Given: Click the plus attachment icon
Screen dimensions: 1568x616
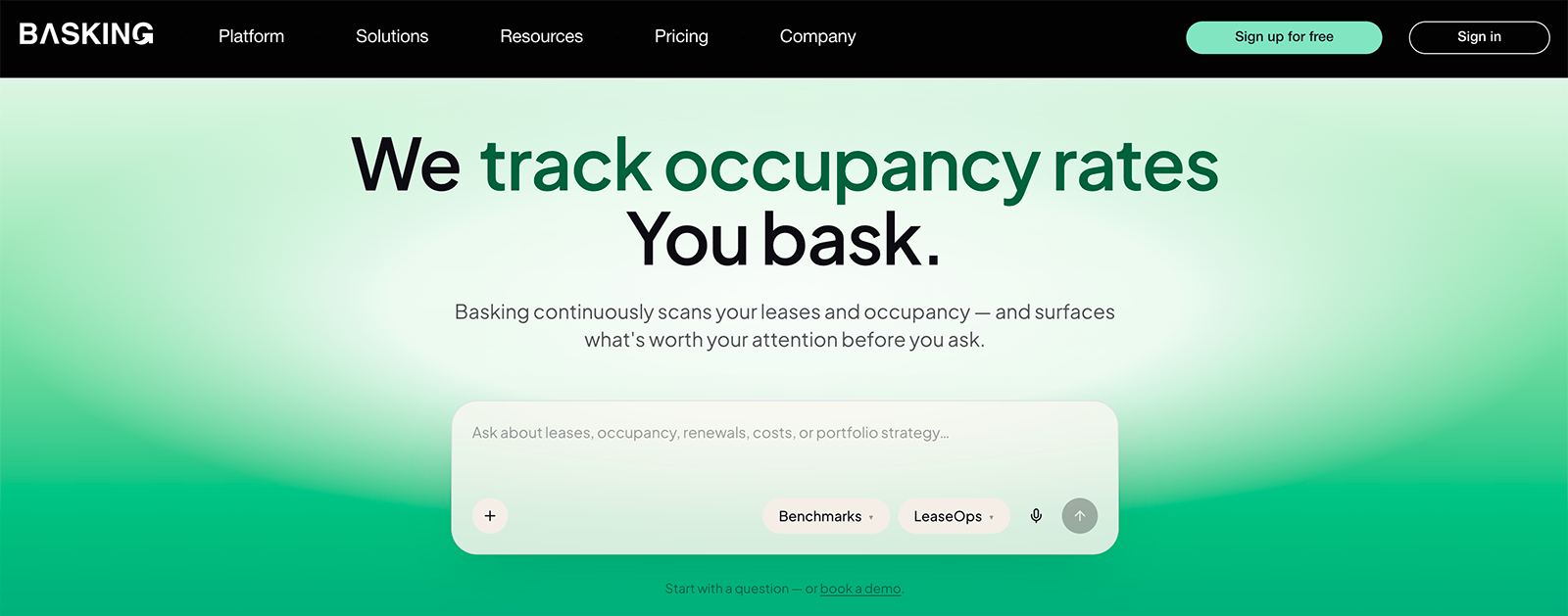Looking at the screenshot, I should tap(490, 516).
